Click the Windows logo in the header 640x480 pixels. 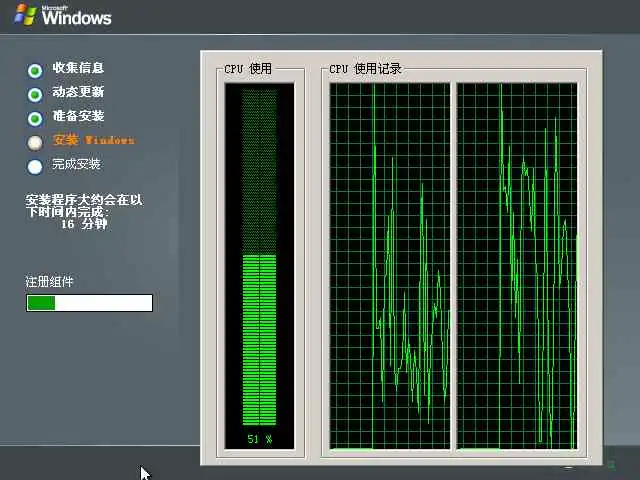(x=63, y=15)
